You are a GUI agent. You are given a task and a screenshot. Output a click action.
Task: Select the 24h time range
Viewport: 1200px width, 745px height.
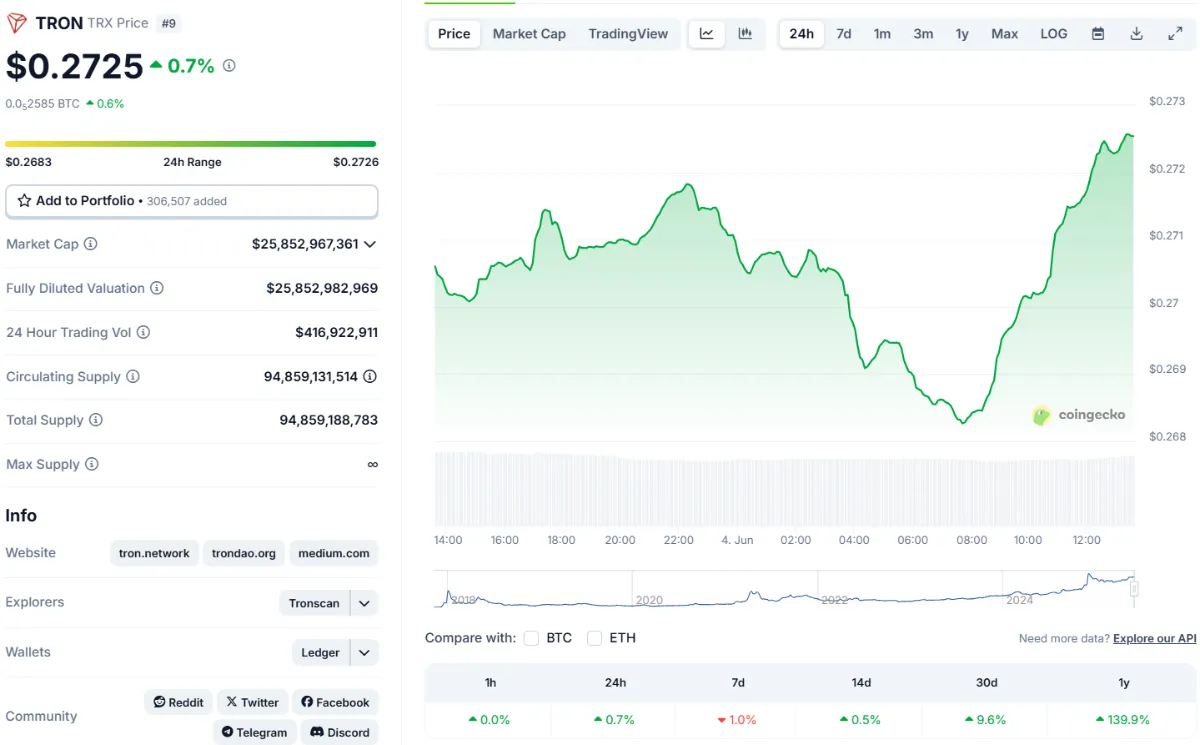click(802, 34)
